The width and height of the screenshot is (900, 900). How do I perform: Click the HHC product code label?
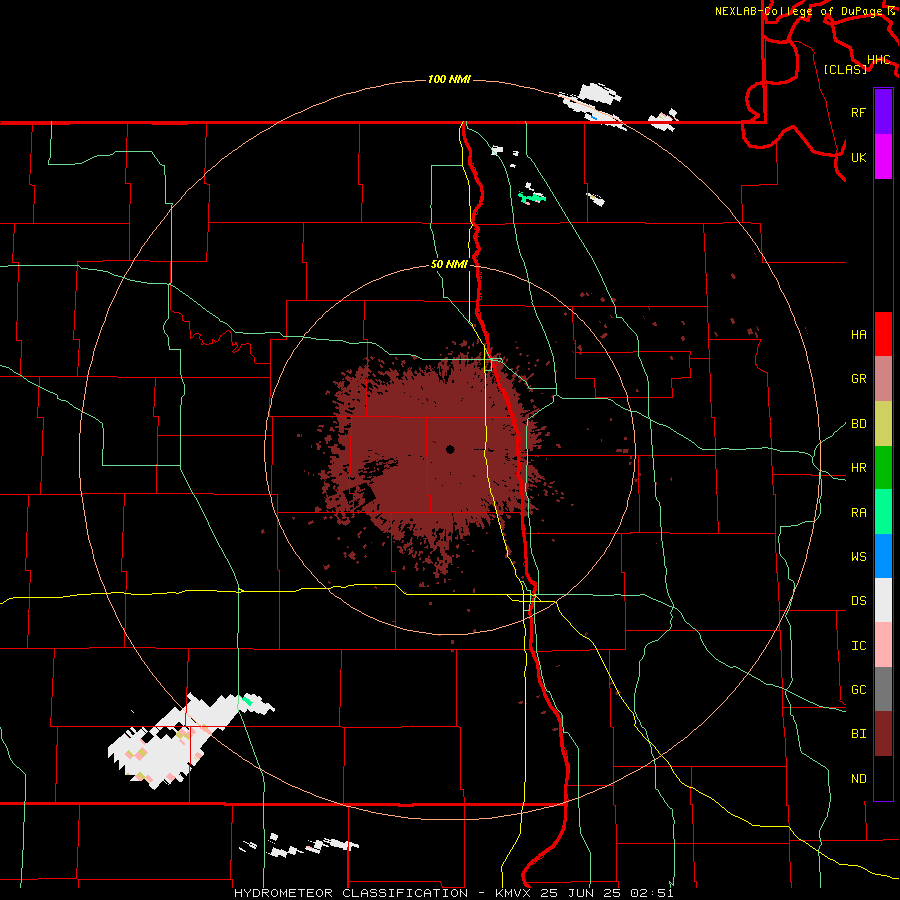(x=878, y=59)
